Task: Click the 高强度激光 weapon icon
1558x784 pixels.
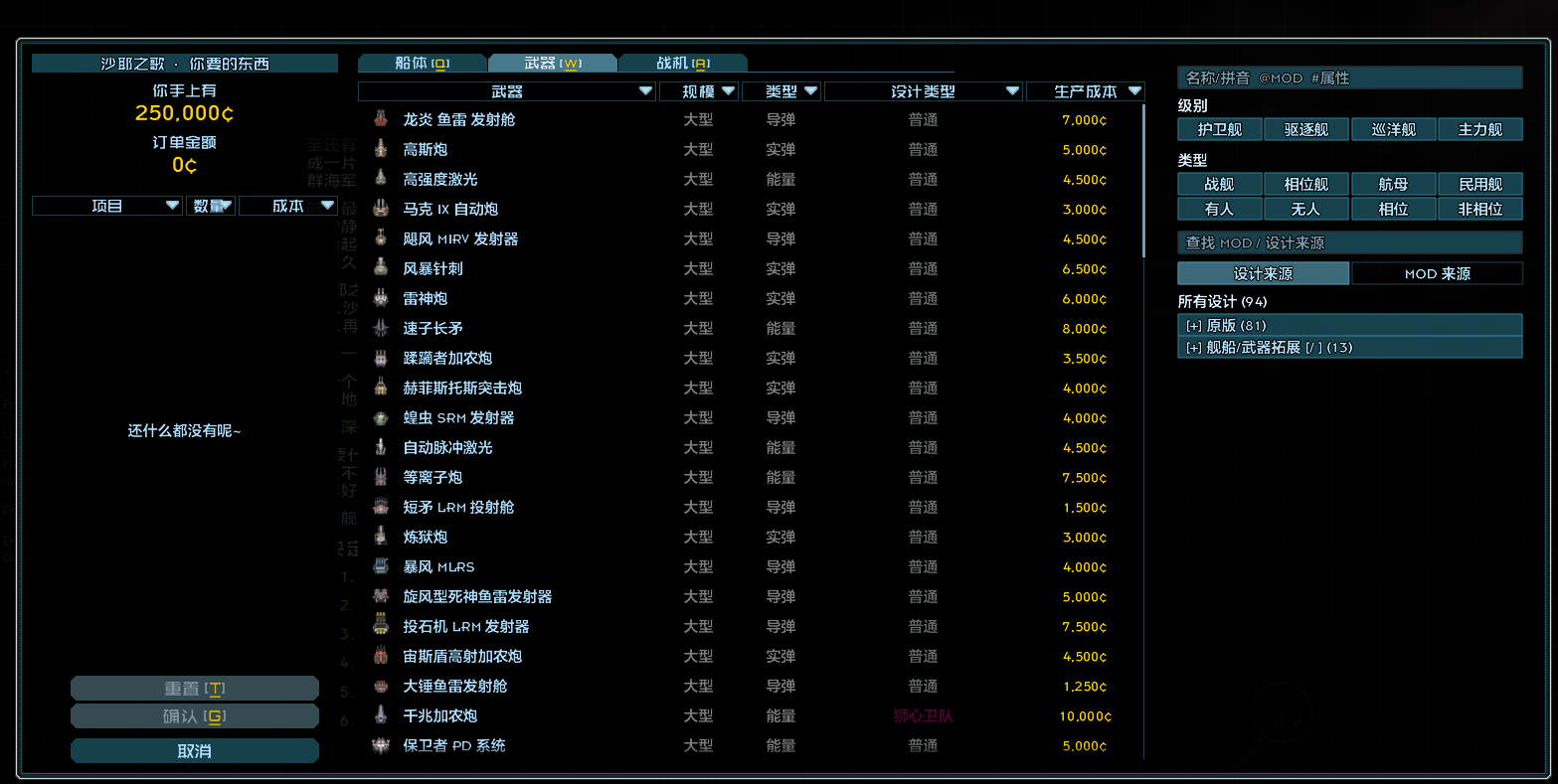Action: pyautogui.click(x=381, y=179)
